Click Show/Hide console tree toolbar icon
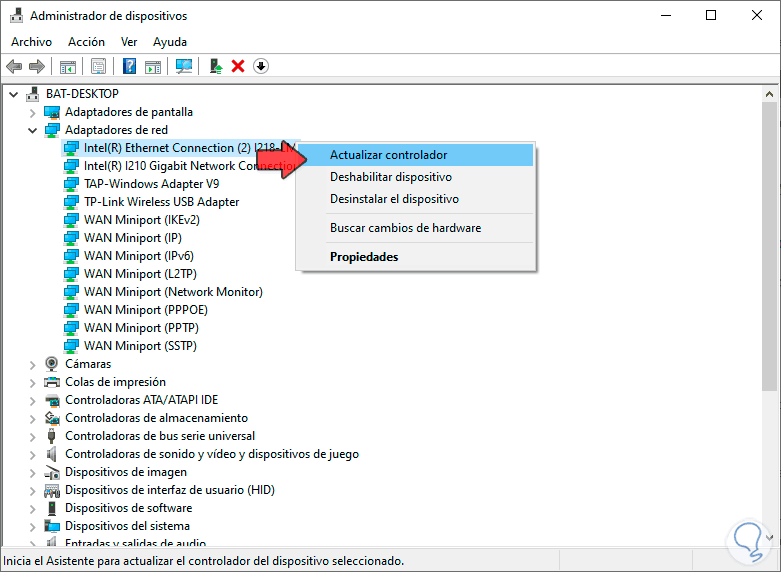Screen dimensions: 781x572 coord(68,66)
